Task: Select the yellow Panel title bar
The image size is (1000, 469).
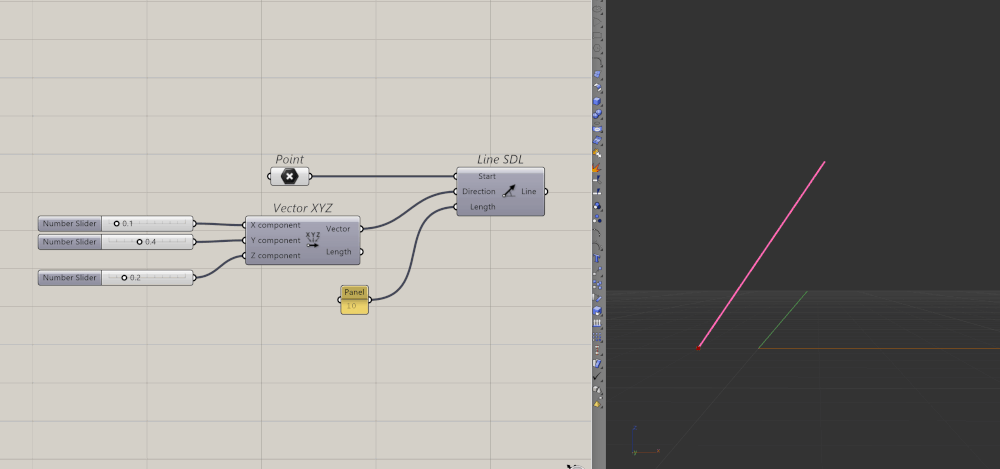Action: point(355,292)
